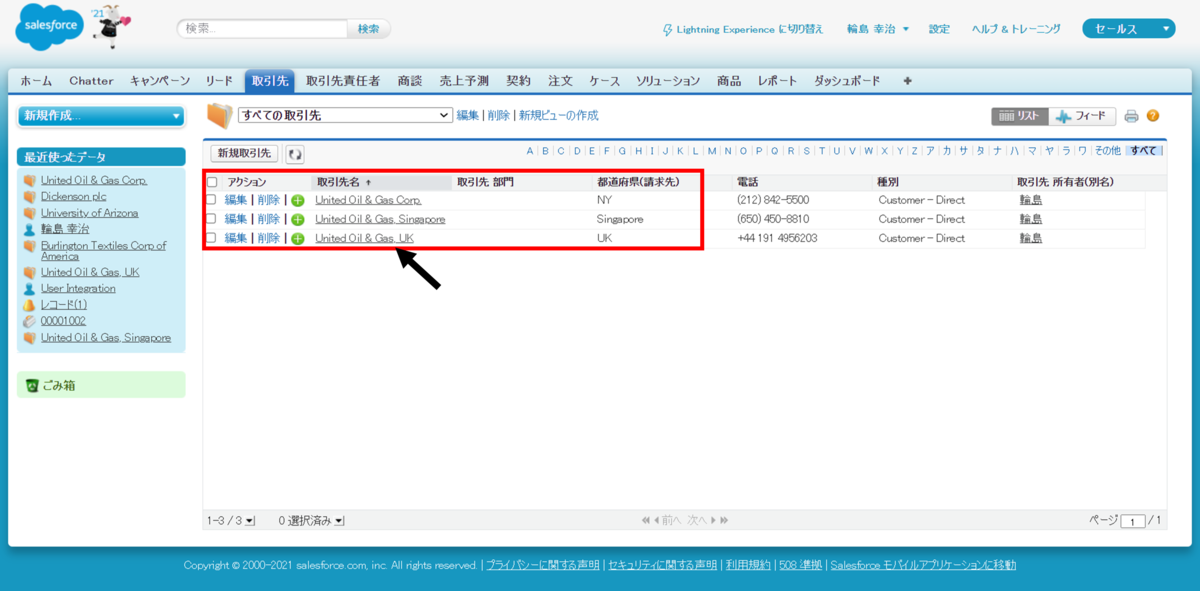Viewport: 1200px width, 591px height.
Task: Open United Oil & Gas, UK account link in table
Action: point(364,238)
